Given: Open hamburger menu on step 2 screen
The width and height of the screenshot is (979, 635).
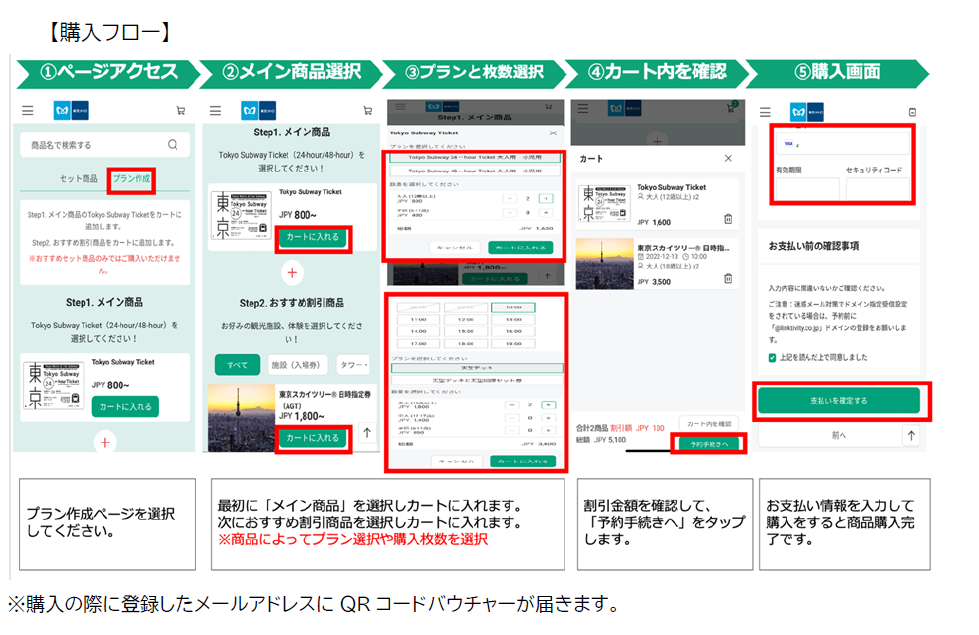Looking at the screenshot, I should tap(215, 111).
